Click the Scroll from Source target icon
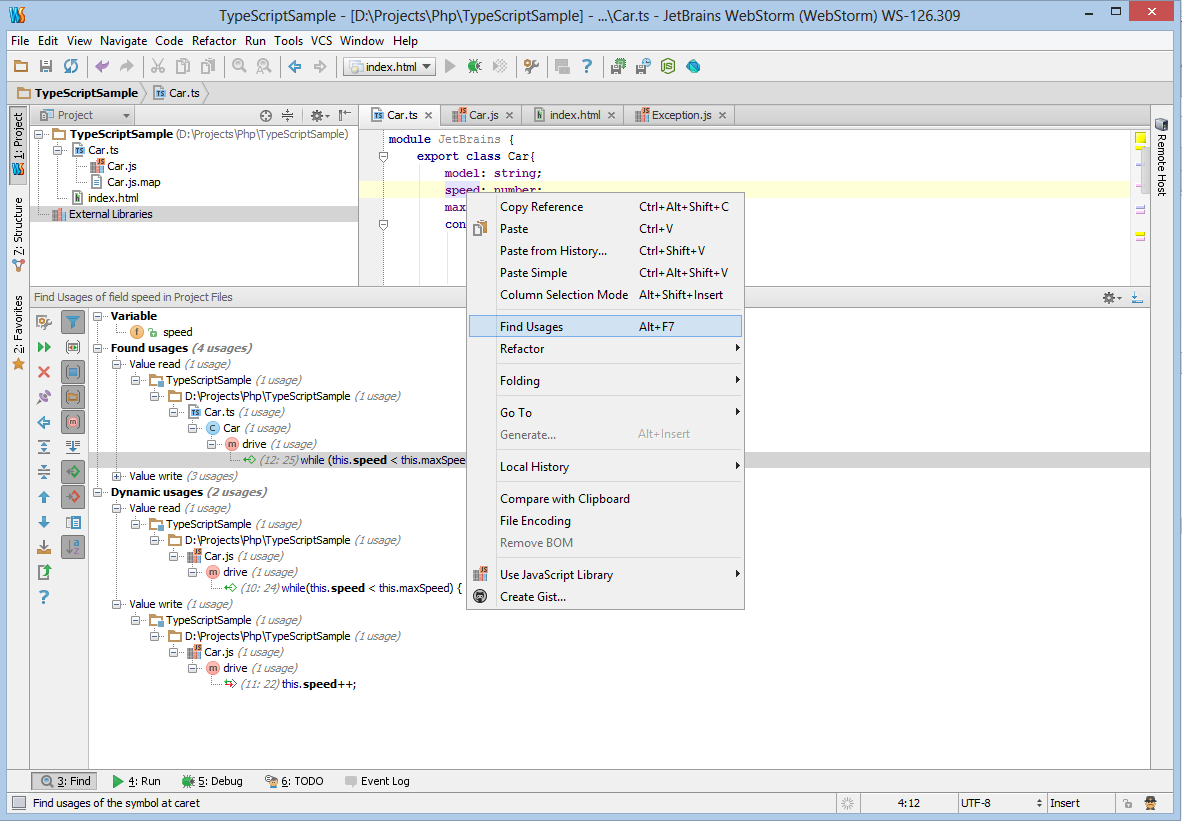The height and width of the screenshot is (821, 1182). (x=265, y=115)
